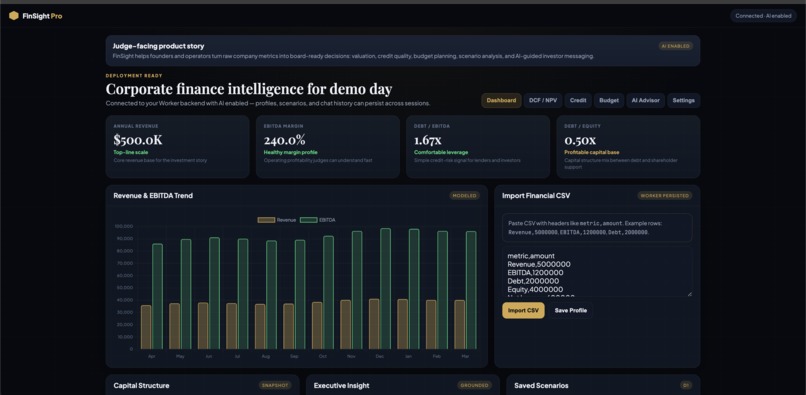806x395 pixels.
Task: Select the 0.50x Debt / Equity value
Action: click(x=580, y=140)
